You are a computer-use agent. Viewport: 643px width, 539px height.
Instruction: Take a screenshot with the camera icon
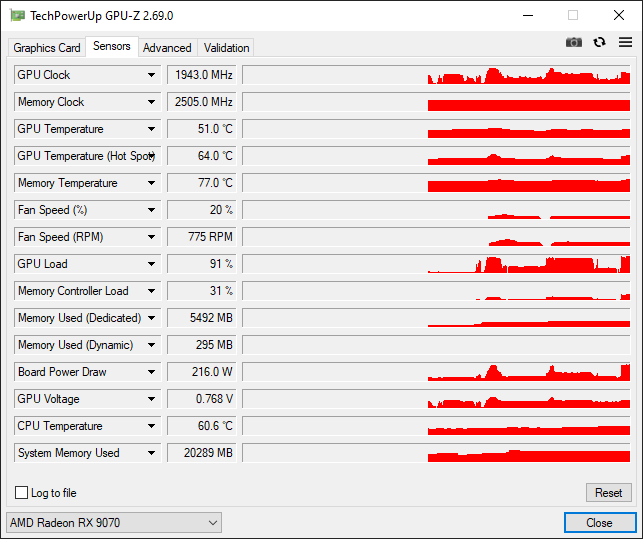pyautogui.click(x=574, y=42)
